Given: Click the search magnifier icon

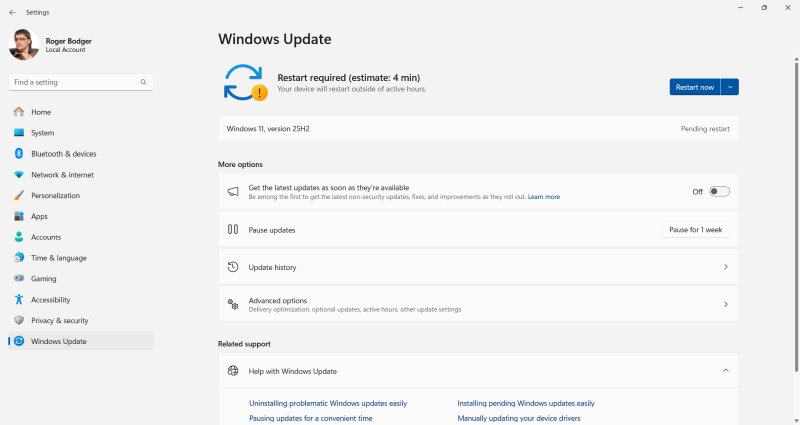Looking at the screenshot, I should pyautogui.click(x=143, y=82).
